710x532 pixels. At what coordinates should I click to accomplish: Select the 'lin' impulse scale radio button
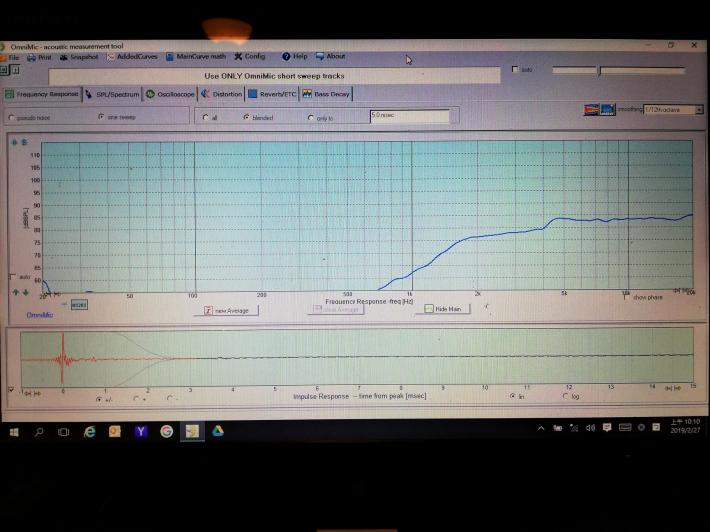click(513, 396)
